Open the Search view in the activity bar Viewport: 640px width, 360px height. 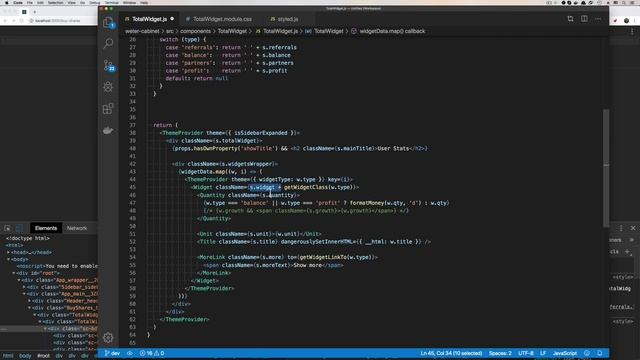click(108, 43)
